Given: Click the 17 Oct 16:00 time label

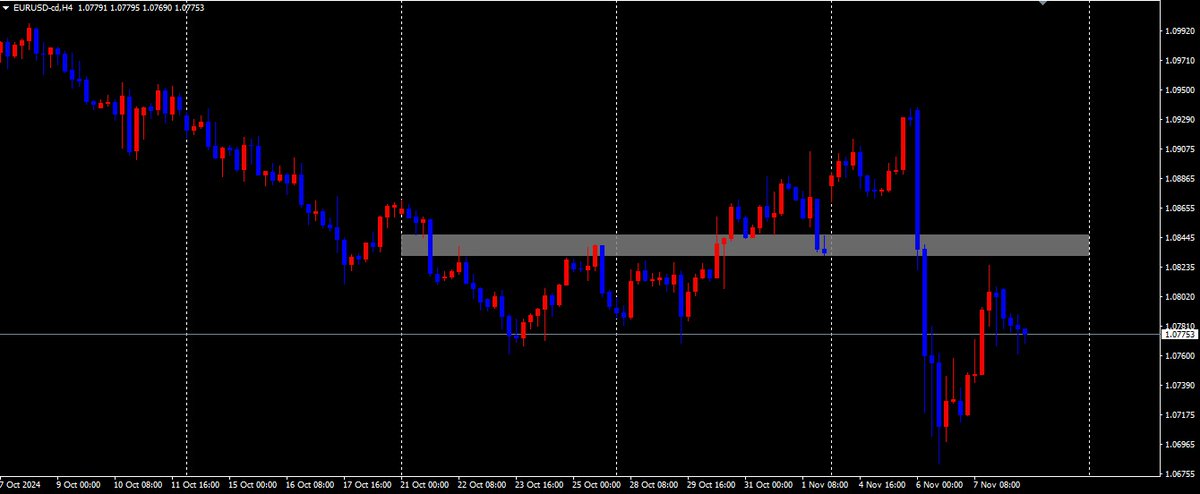Looking at the screenshot, I should 368,484.
